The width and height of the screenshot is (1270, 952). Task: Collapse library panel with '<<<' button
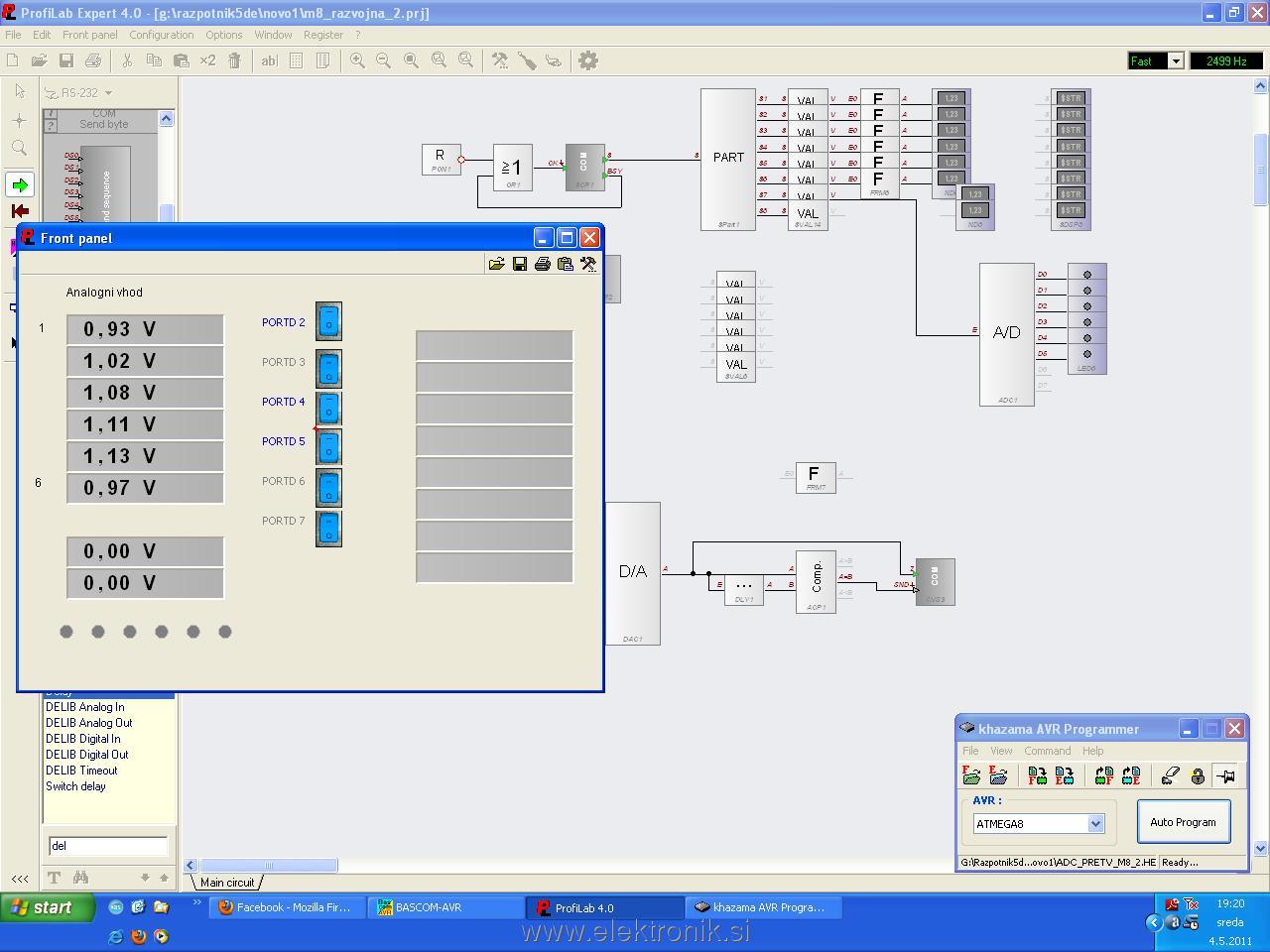point(20,879)
